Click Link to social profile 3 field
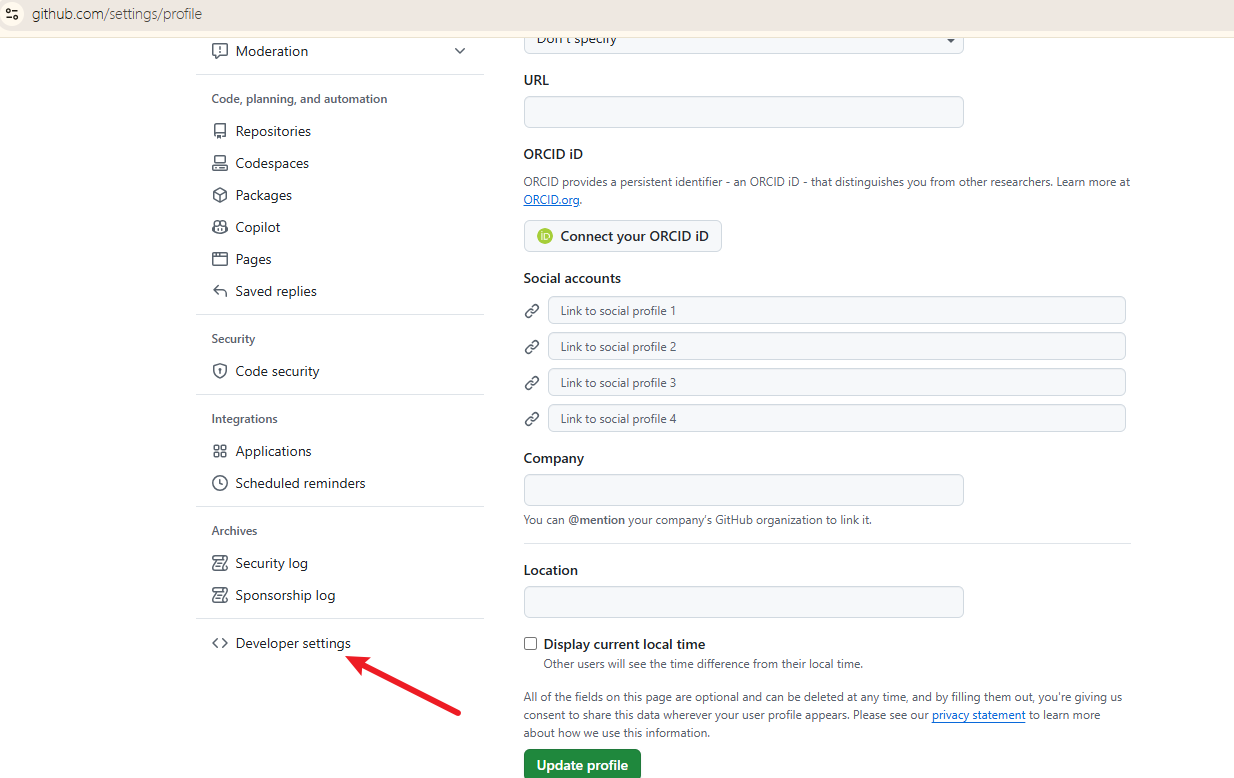Viewport: 1234px width, 778px height. point(836,382)
